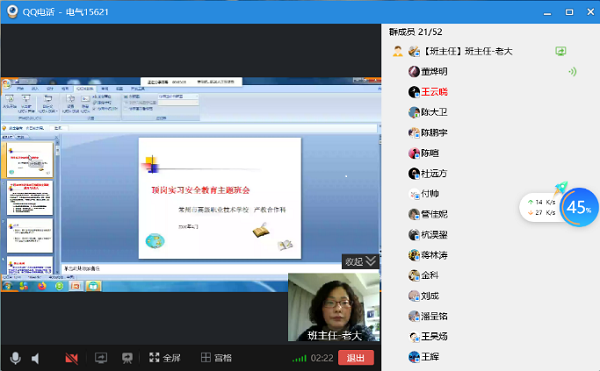Image resolution: width=600 pixels, height=371 pixels.
Task: Select the second slide thumbnail in PowerPoint panel
Action: [30, 198]
